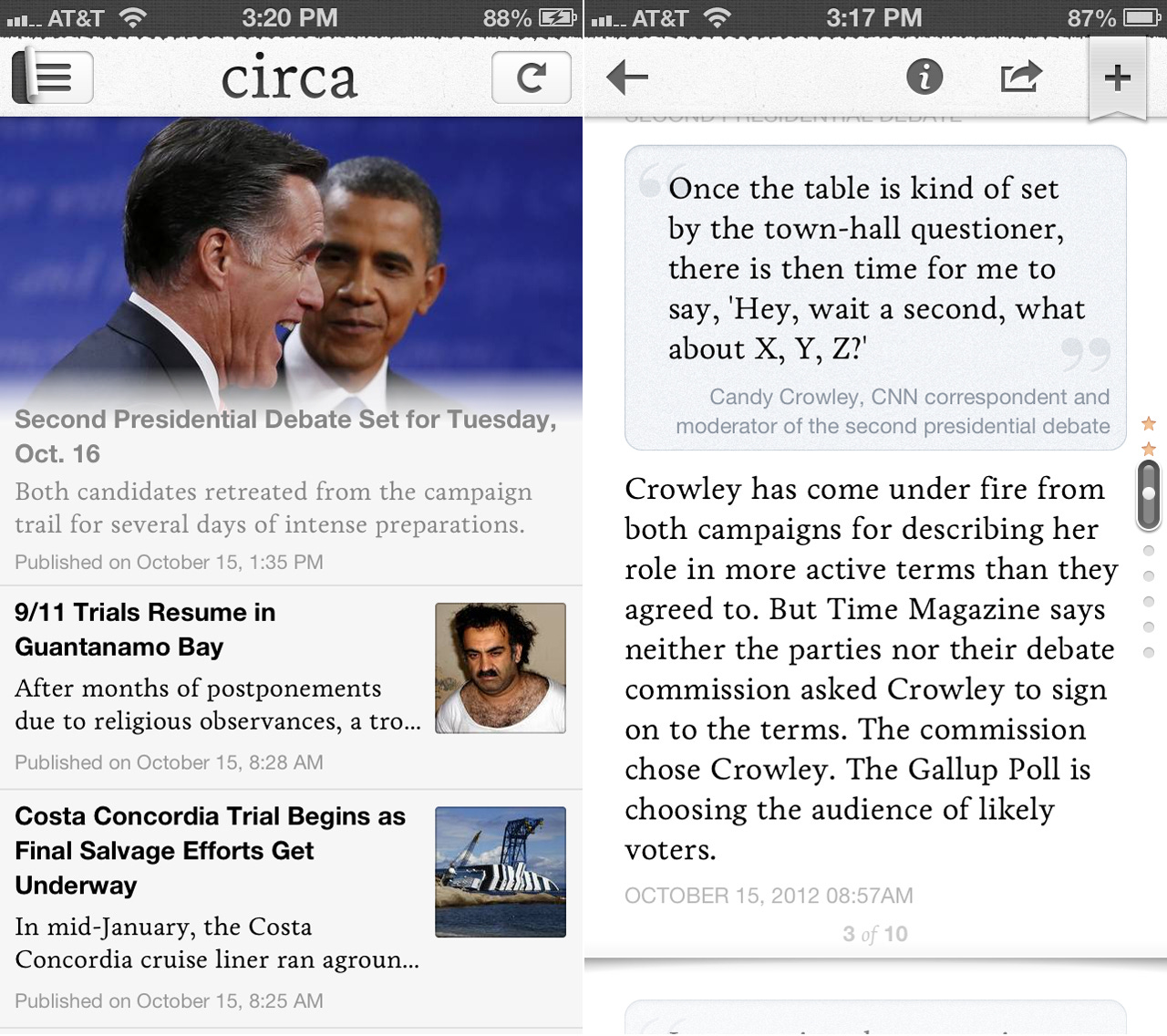
Task: Jump to second starred point marker
Action: tap(1149, 449)
